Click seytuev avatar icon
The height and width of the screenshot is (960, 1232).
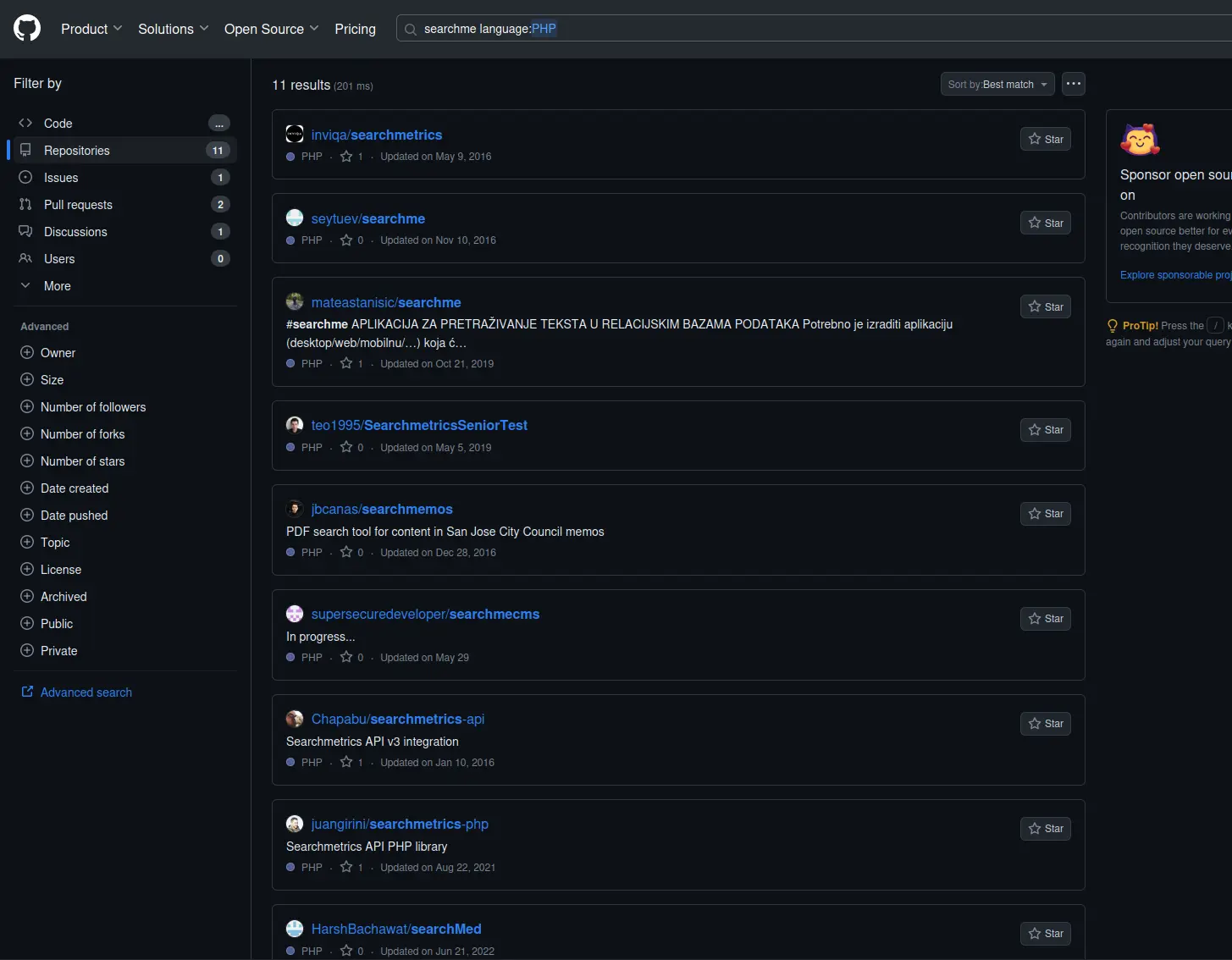point(295,218)
